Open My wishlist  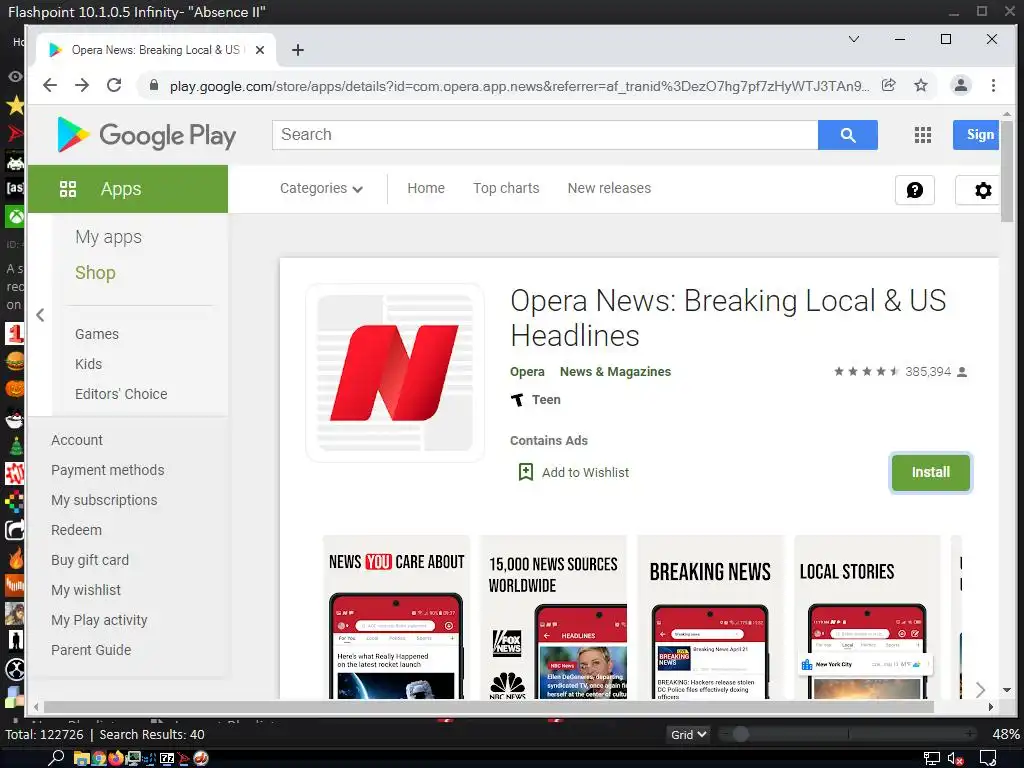[x=86, y=590]
